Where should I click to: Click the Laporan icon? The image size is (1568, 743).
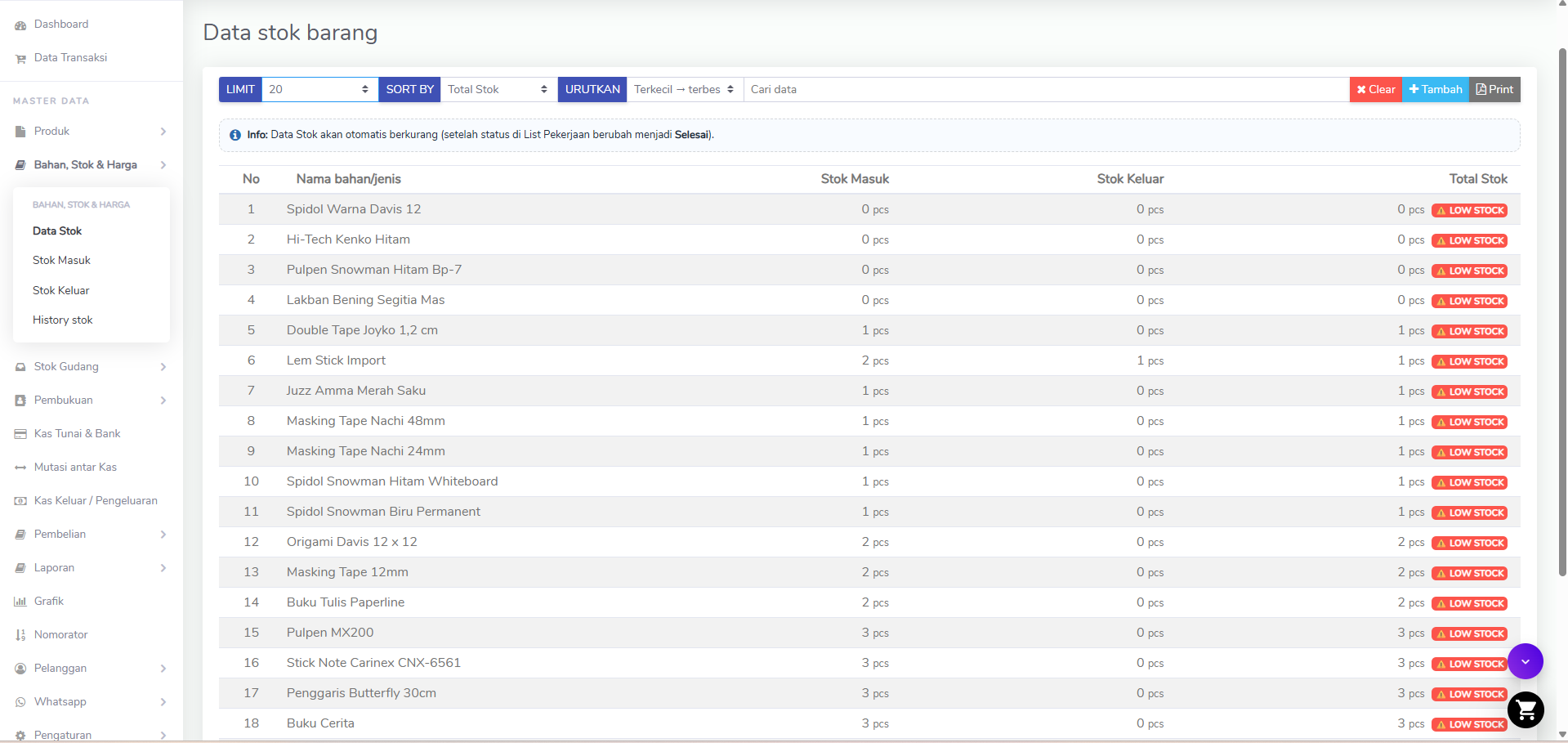pyautogui.click(x=20, y=568)
